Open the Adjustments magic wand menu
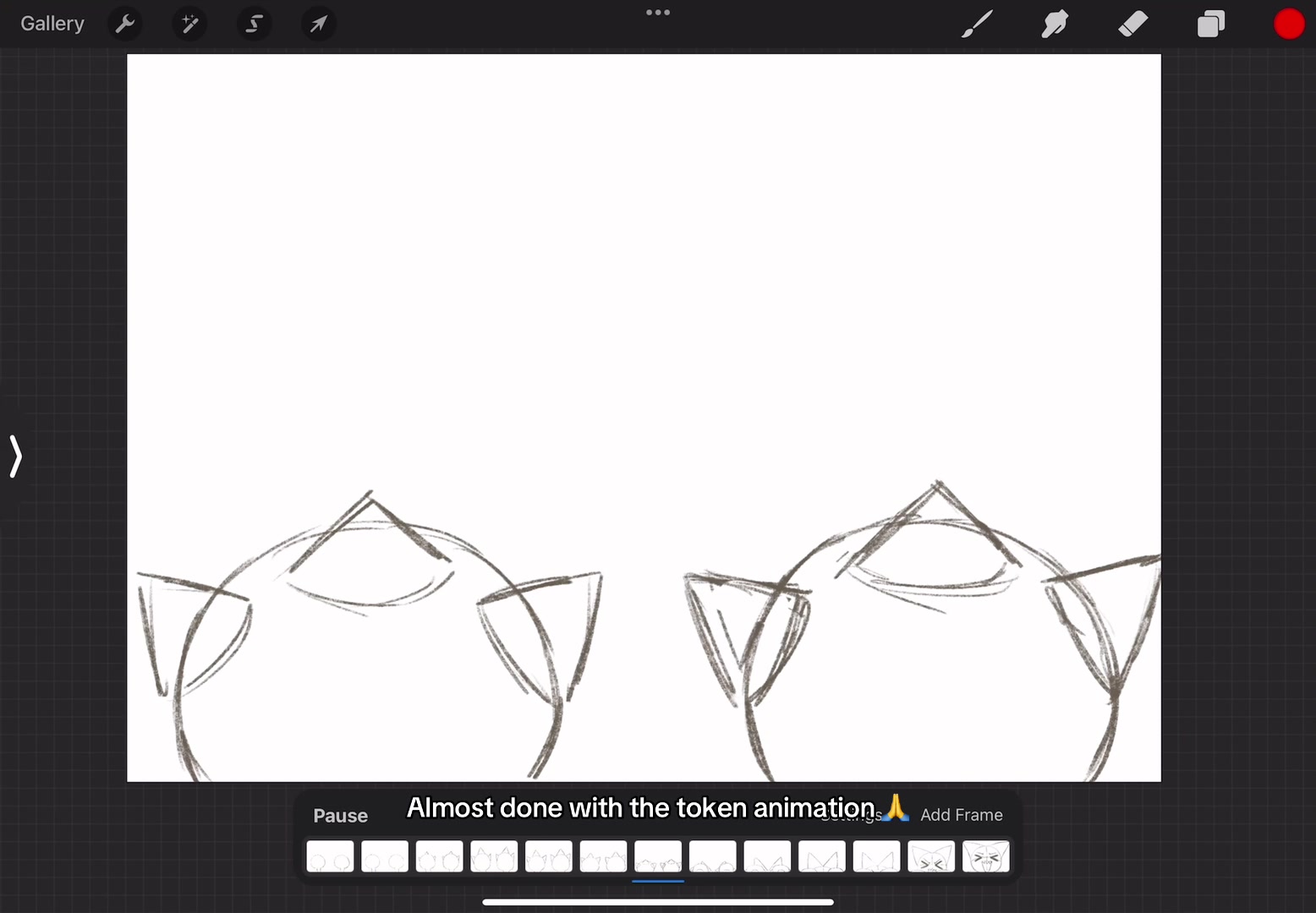 [x=189, y=24]
